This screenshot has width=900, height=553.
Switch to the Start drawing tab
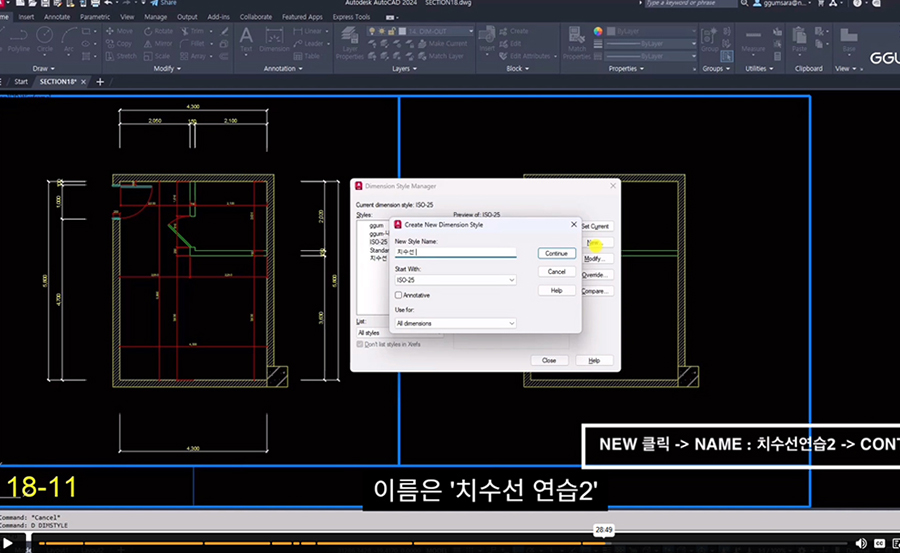point(20,81)
